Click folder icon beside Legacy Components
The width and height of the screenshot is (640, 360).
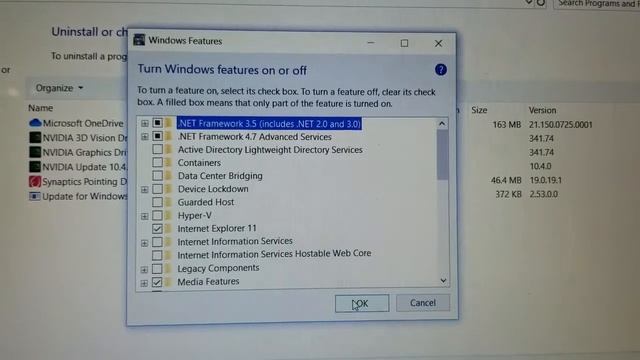[x=169, y=269]
